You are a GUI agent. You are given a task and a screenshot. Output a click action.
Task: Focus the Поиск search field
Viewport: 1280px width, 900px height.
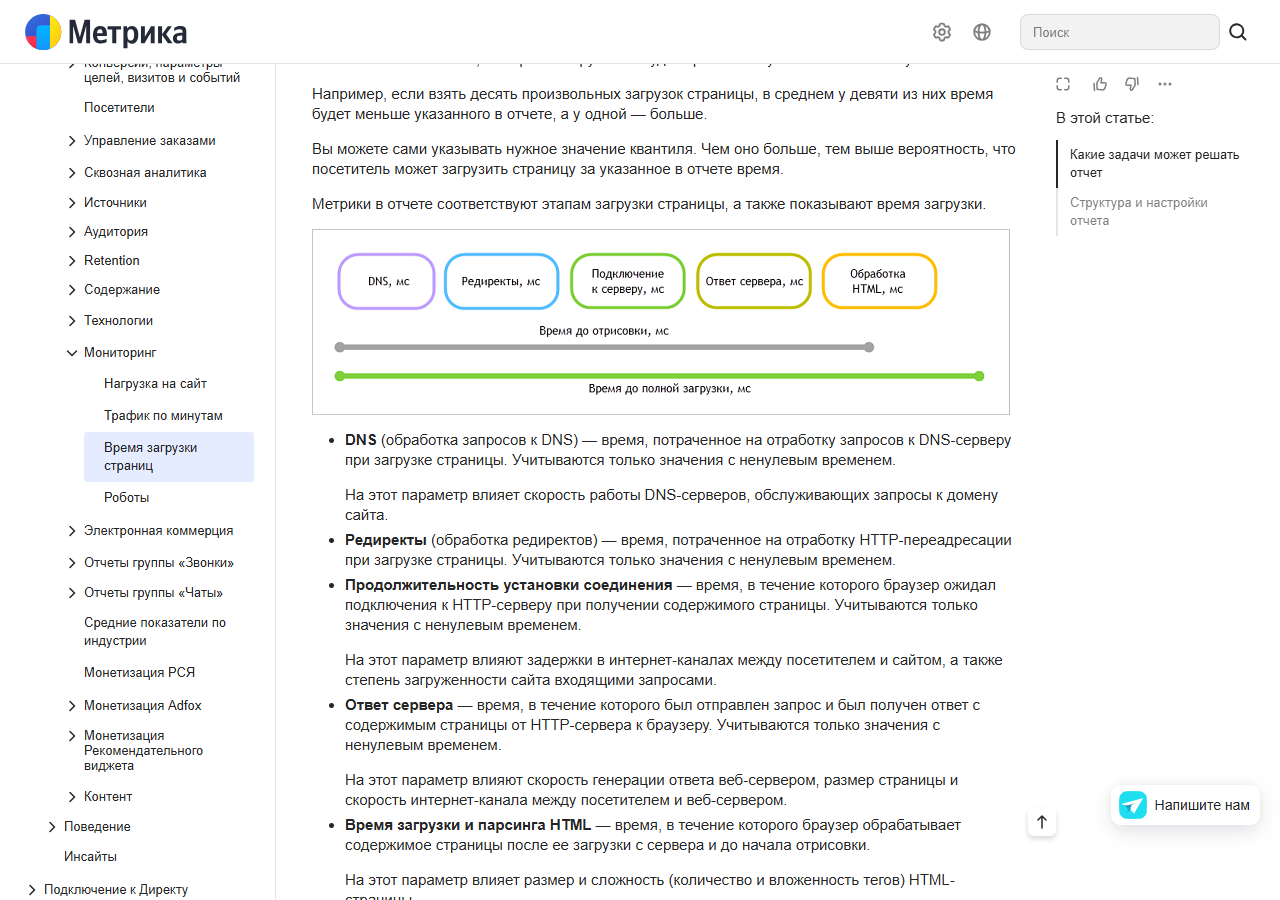click(1120, 32)
